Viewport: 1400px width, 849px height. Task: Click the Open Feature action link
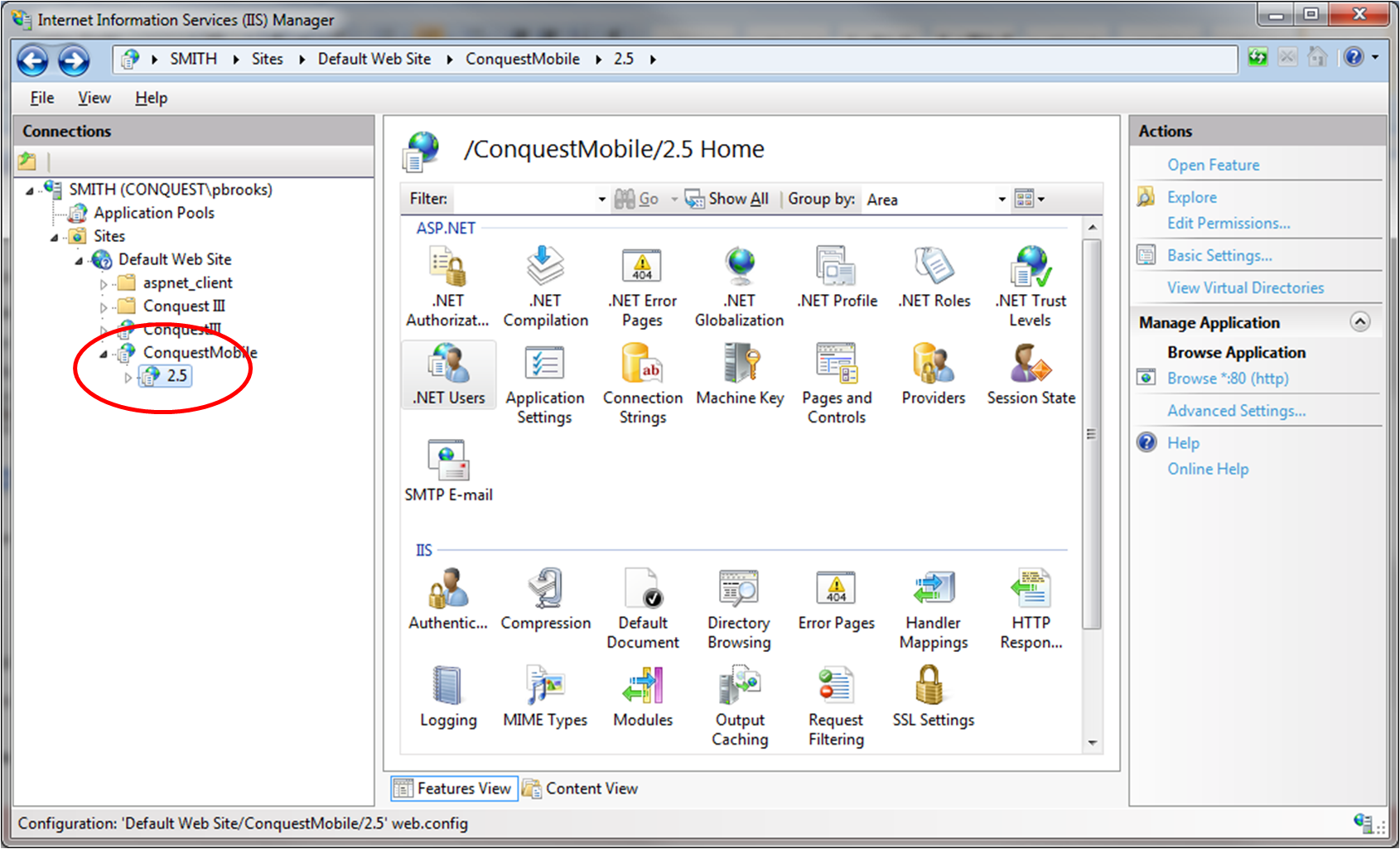point(1214,165)
